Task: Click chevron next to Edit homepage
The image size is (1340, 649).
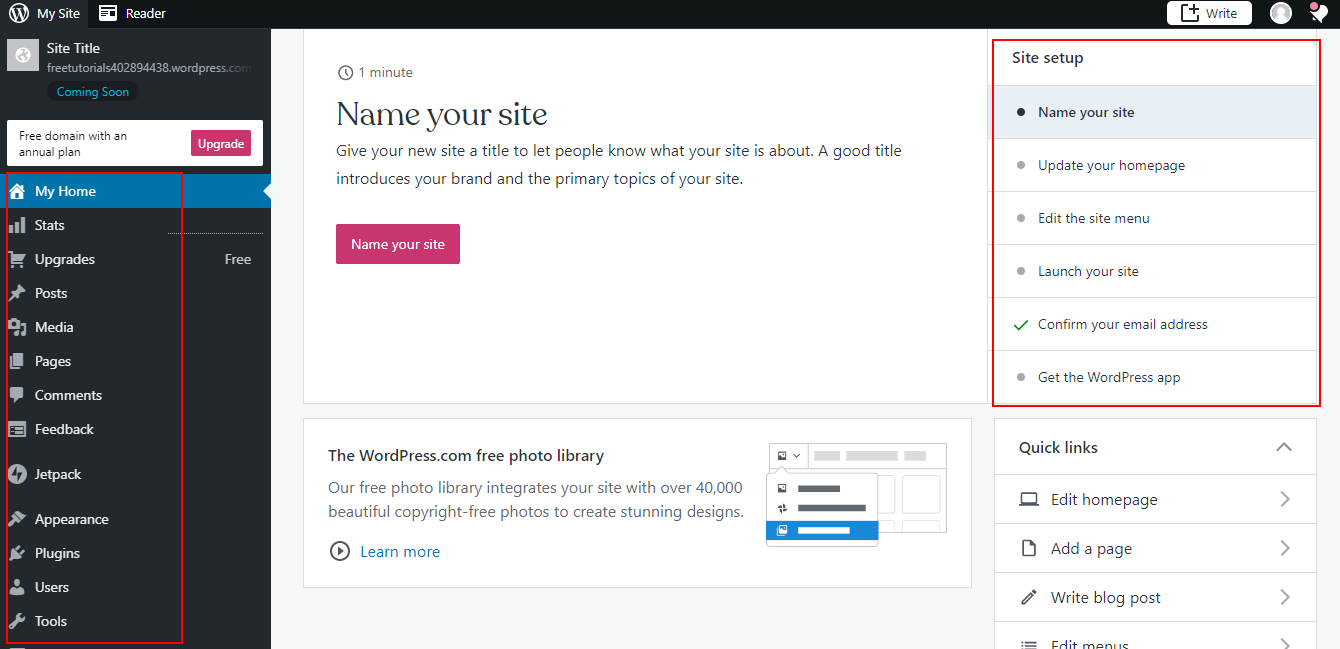Action: 1285,499
